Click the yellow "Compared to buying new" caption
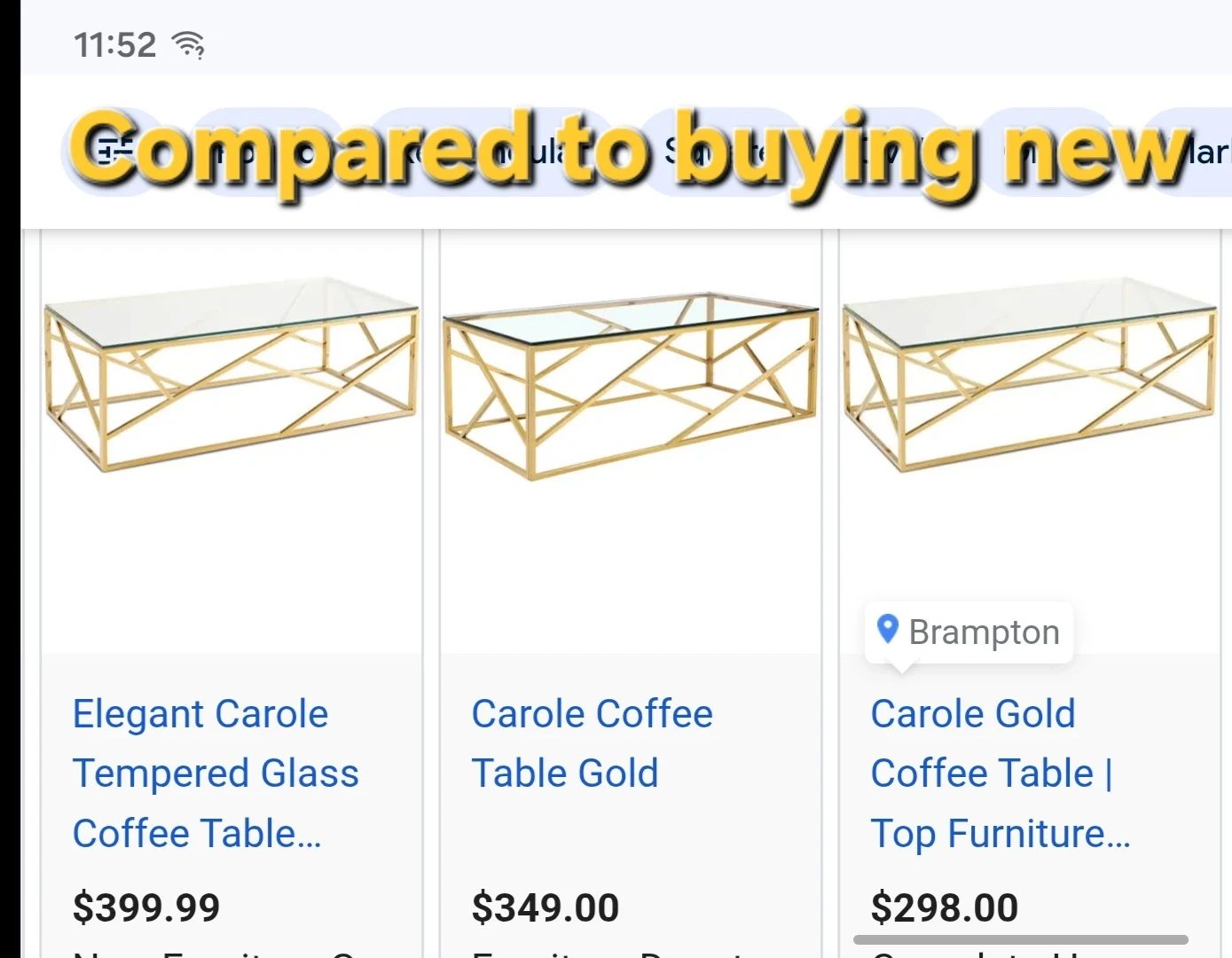The width and height of the screenshot is (1232, 958). (x=630, y=151)
